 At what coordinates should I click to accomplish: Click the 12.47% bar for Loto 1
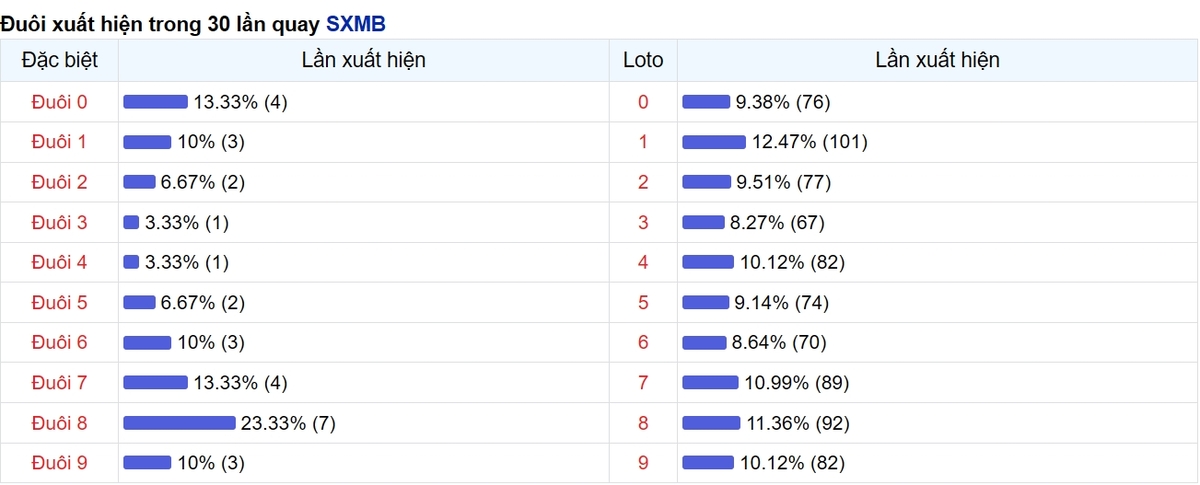713,142
